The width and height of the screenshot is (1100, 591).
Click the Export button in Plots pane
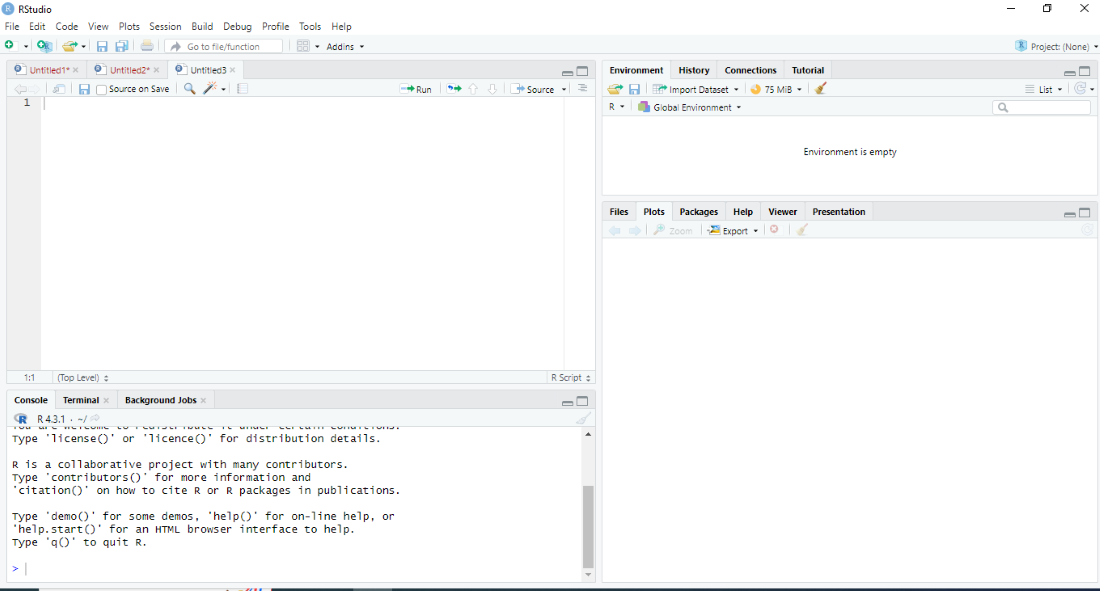point(733,230)
